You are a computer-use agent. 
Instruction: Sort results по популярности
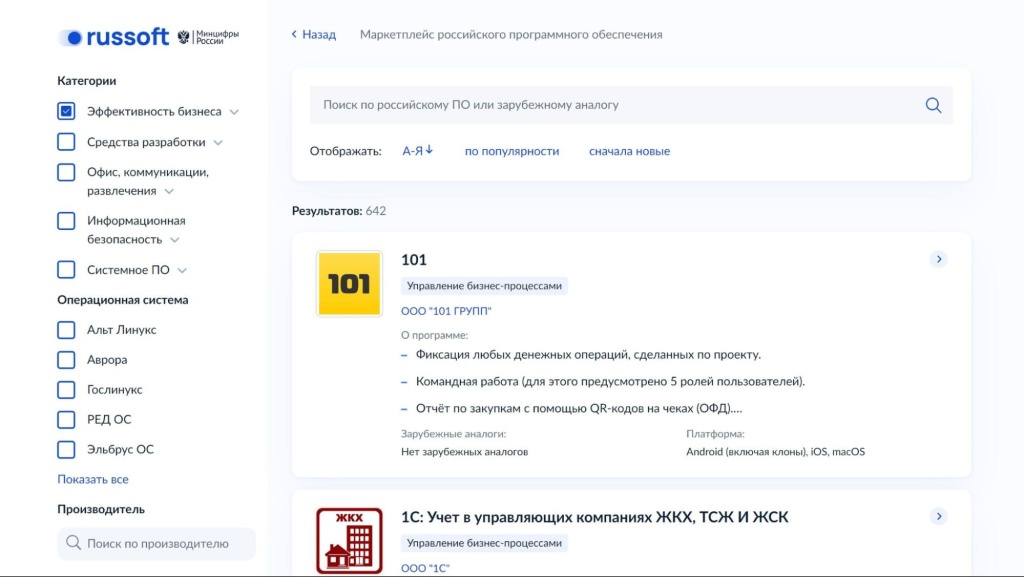[x=510, y=150]
